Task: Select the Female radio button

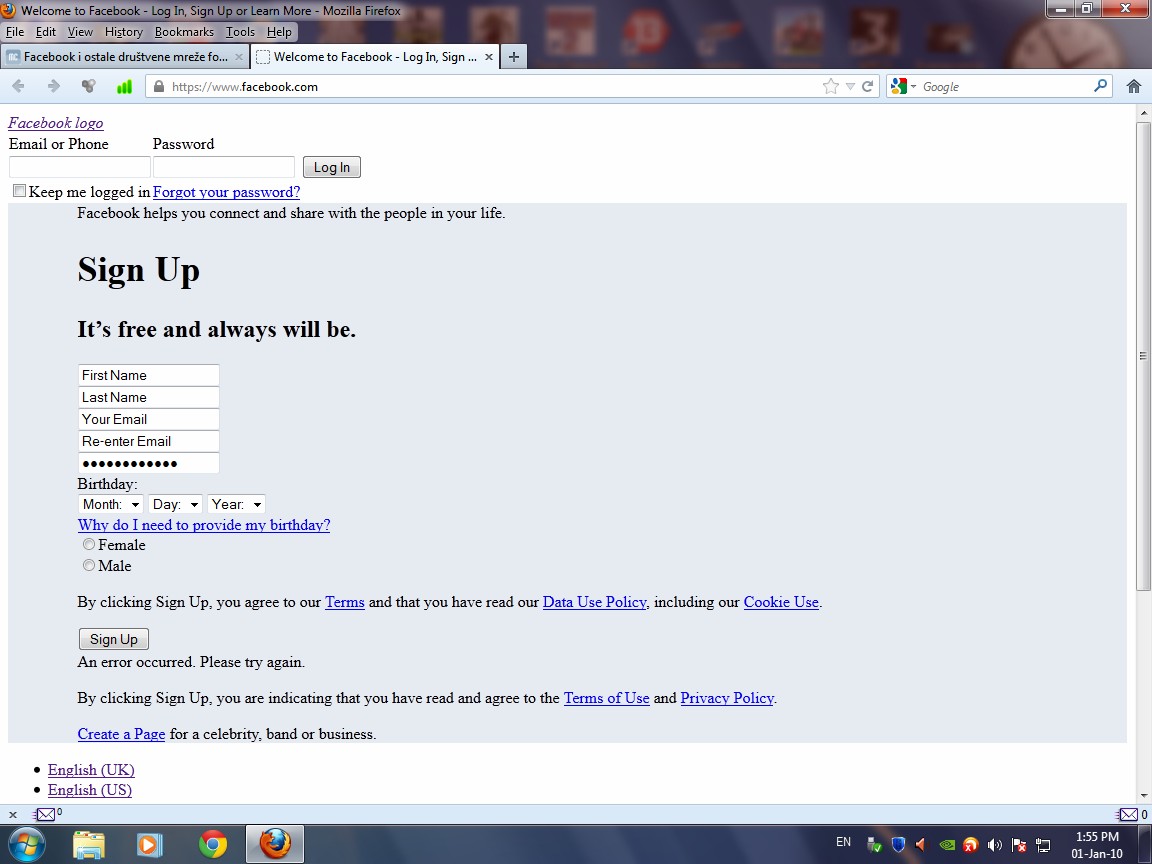Action: (x=89, y=544)
